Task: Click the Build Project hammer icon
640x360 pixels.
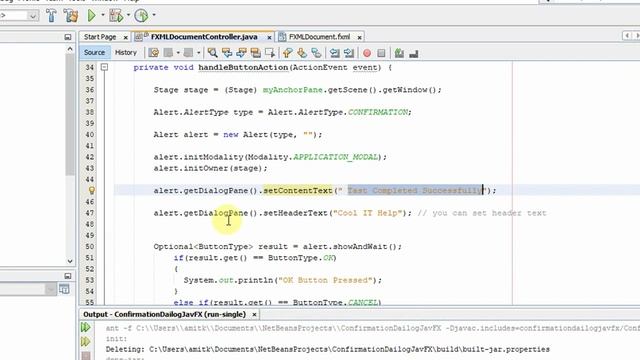Action: [51, 16]
